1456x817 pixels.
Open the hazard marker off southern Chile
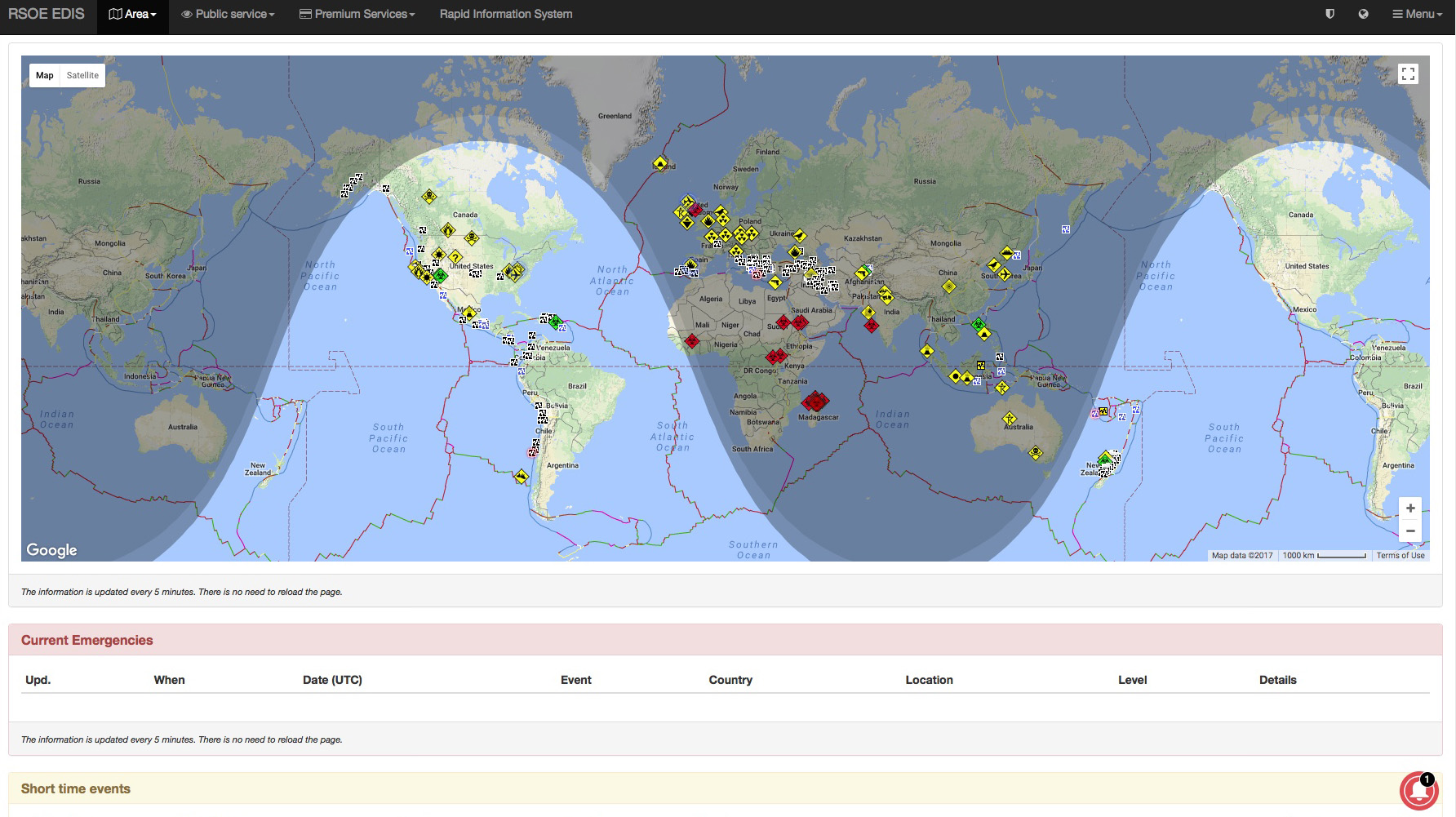coord(521,476)
